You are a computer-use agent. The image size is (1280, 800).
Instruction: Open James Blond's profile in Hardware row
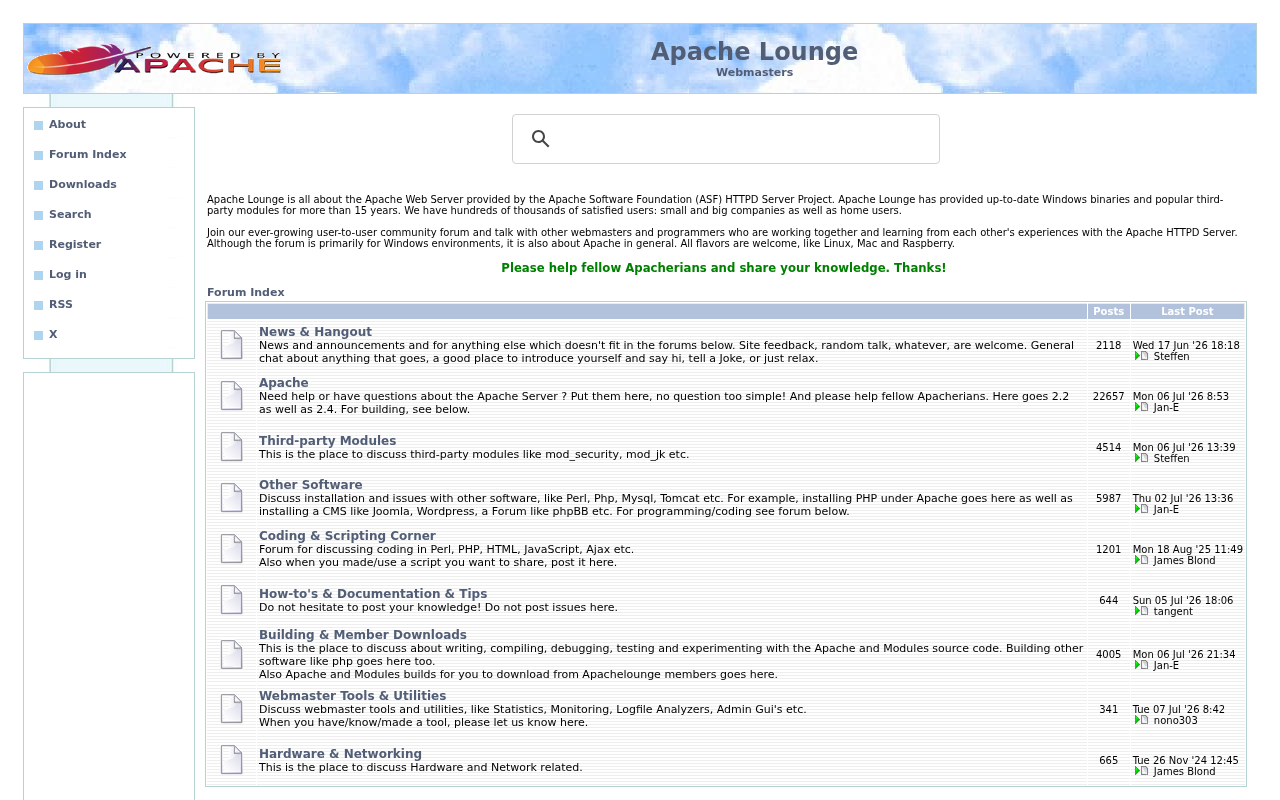point(1184,772)
